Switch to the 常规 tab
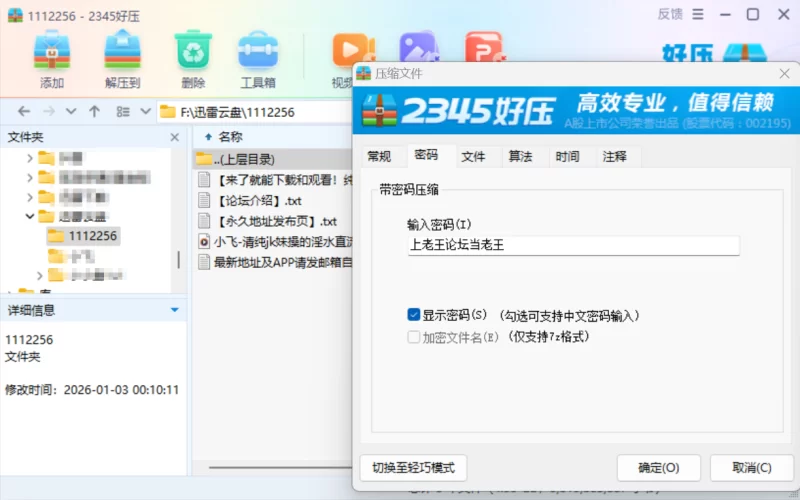This screenshot has width=800, height=500. coord(380,156)
